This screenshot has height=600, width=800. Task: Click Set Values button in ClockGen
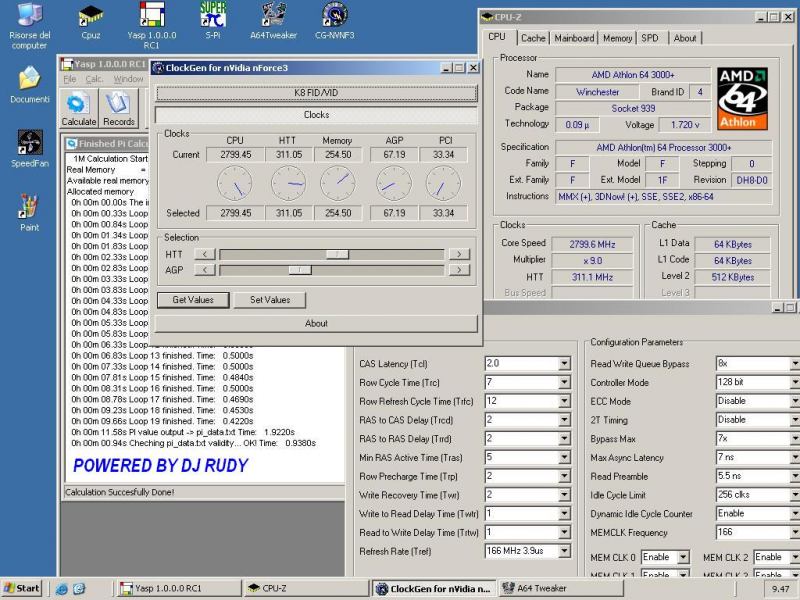270,300
